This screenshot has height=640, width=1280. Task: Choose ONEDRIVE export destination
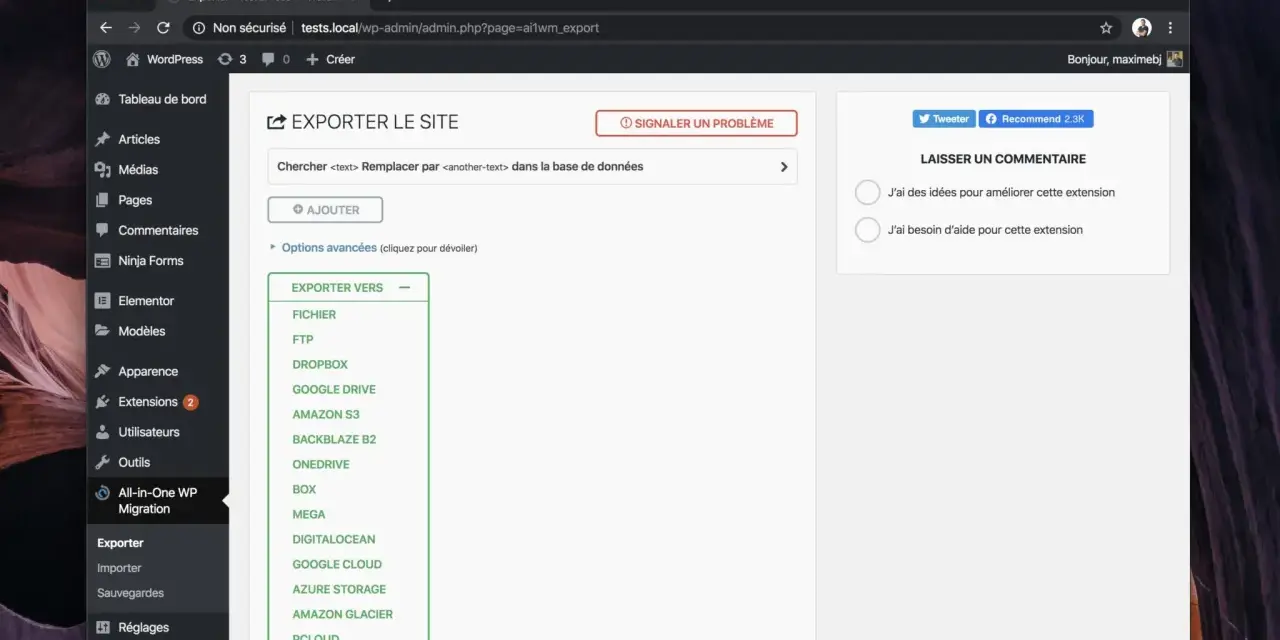click(321, 465)
